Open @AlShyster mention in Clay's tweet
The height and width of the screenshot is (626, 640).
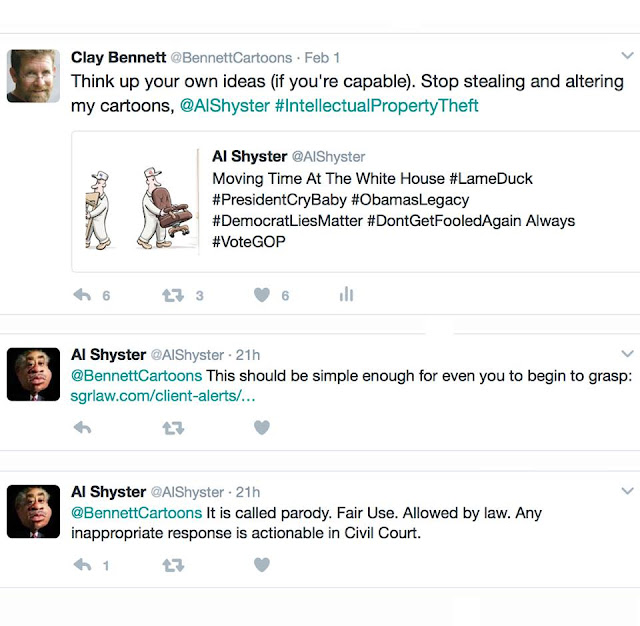pos(224,104)
